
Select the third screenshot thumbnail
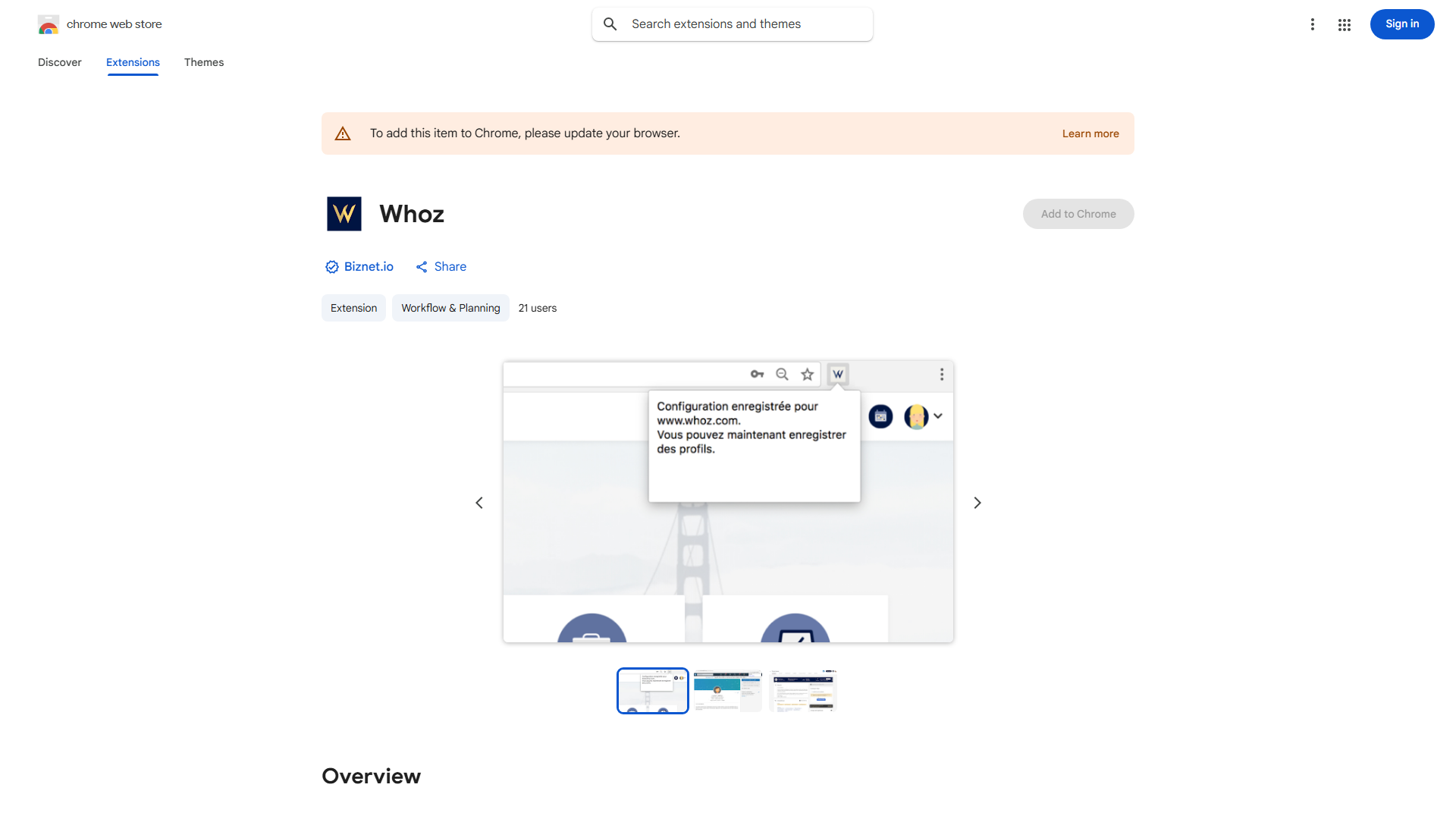pyautogui.click(x=802, y=690)
